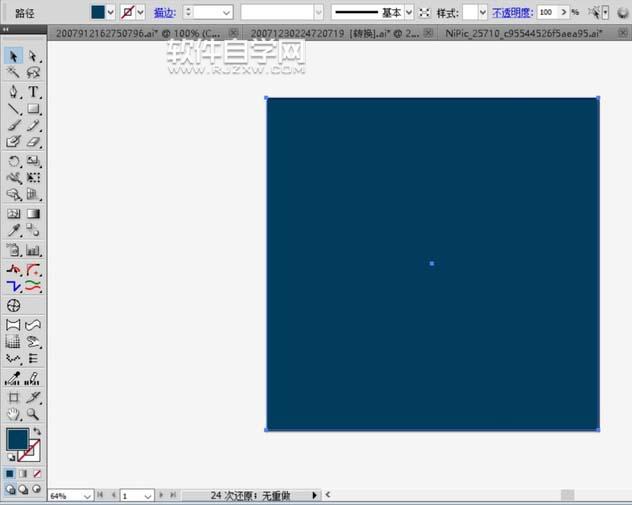
Task: Select the Scale tool
Action: pos(33,161)
